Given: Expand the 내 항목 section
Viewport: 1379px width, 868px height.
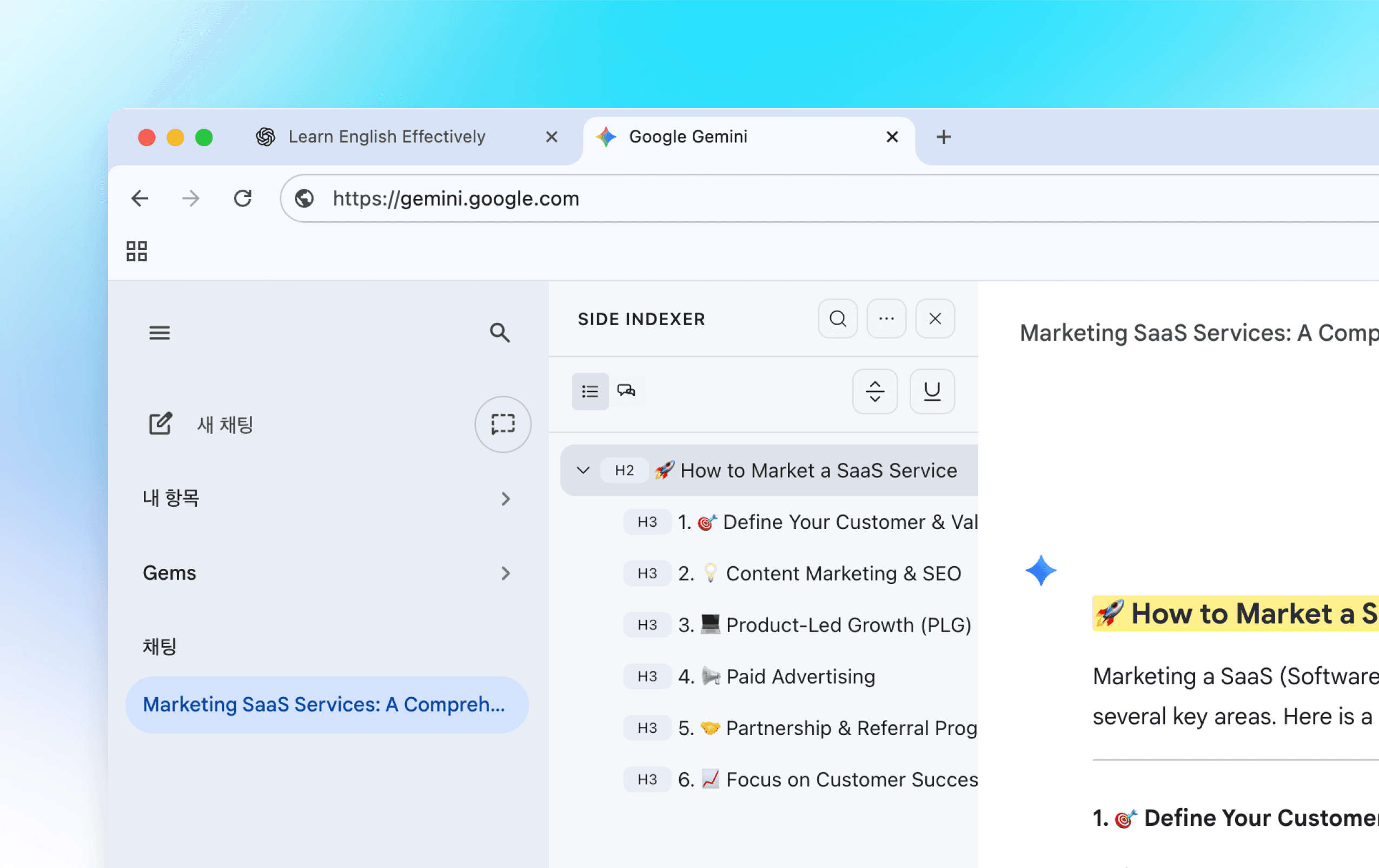Looking at the screenshot, I should coord(505,498).
